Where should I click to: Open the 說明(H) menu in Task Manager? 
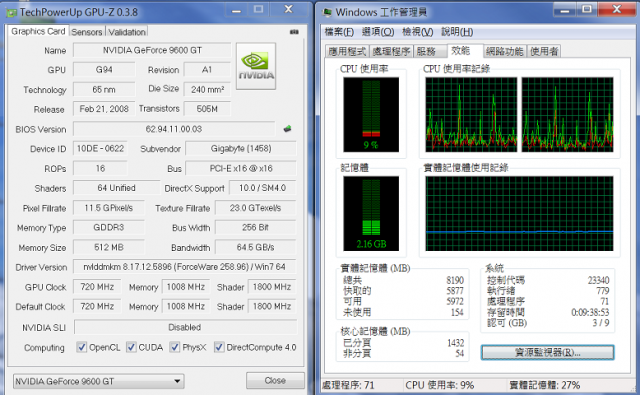point(457,32)
